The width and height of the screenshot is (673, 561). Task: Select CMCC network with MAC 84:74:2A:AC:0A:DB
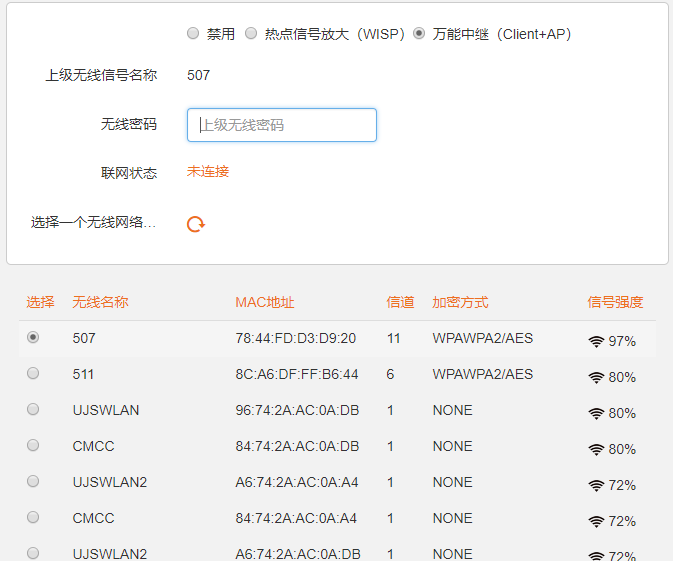pyautogui.click(x=33, y=446)
